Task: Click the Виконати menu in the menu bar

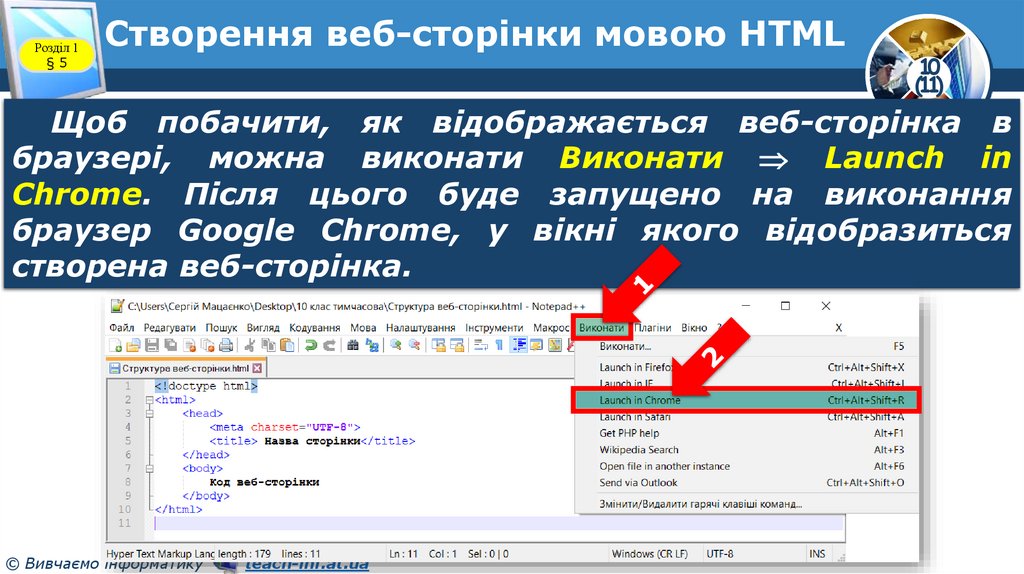Action: point(601,328)
